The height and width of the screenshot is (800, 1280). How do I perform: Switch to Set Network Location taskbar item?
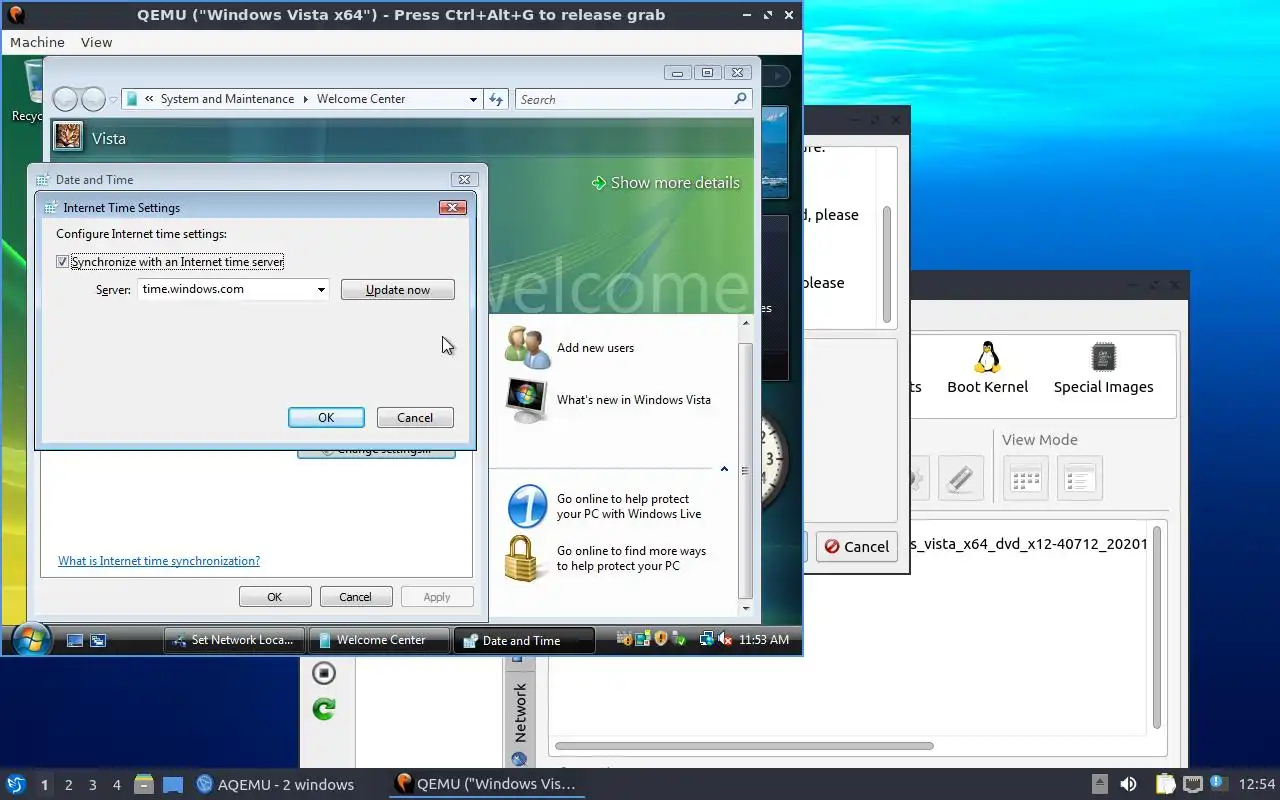(x=234, y=640)
